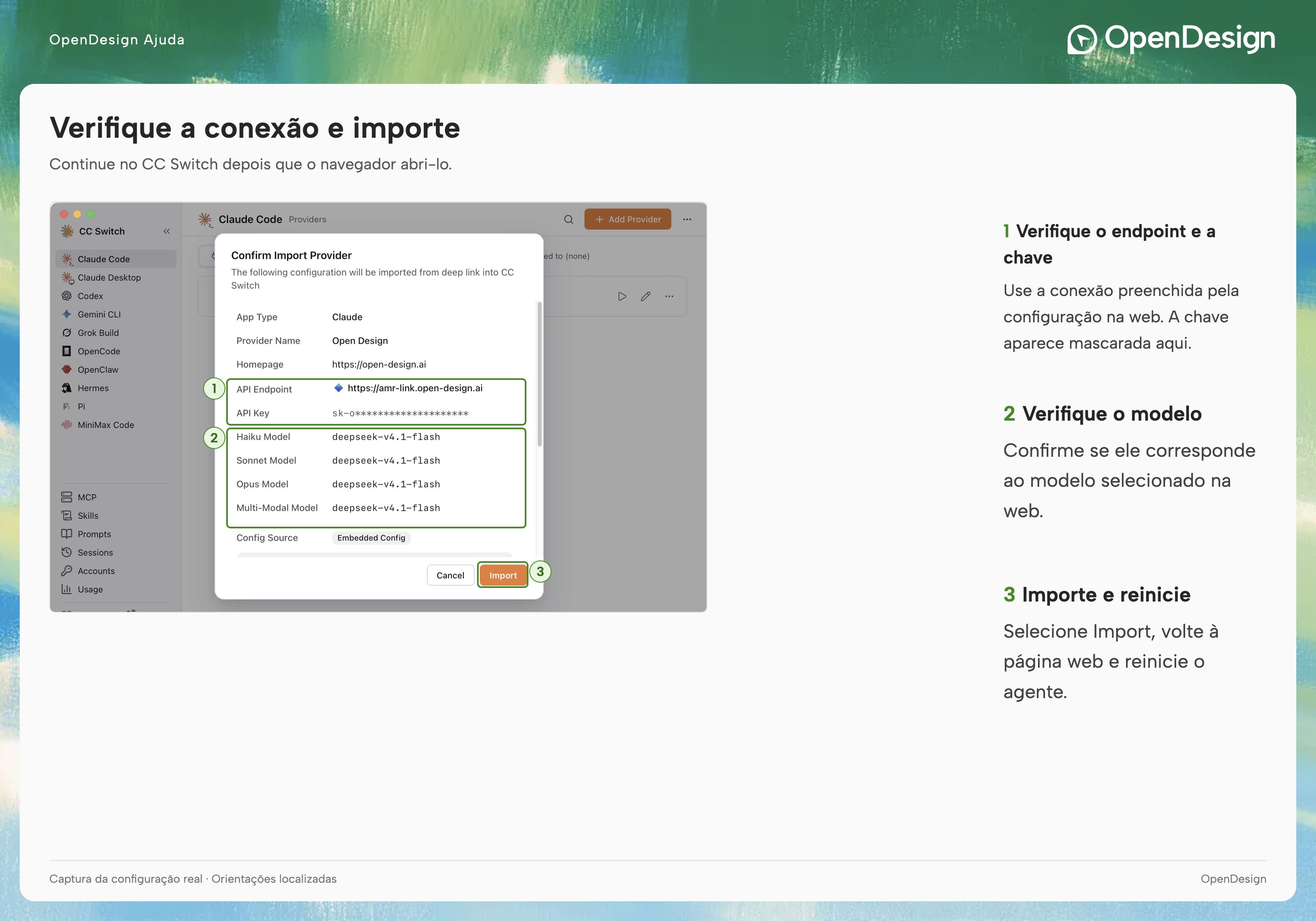The height and width of the screenshot is (921, 1316).
Task: Click the OpenDesign logo at top right
Action: 1171,39
